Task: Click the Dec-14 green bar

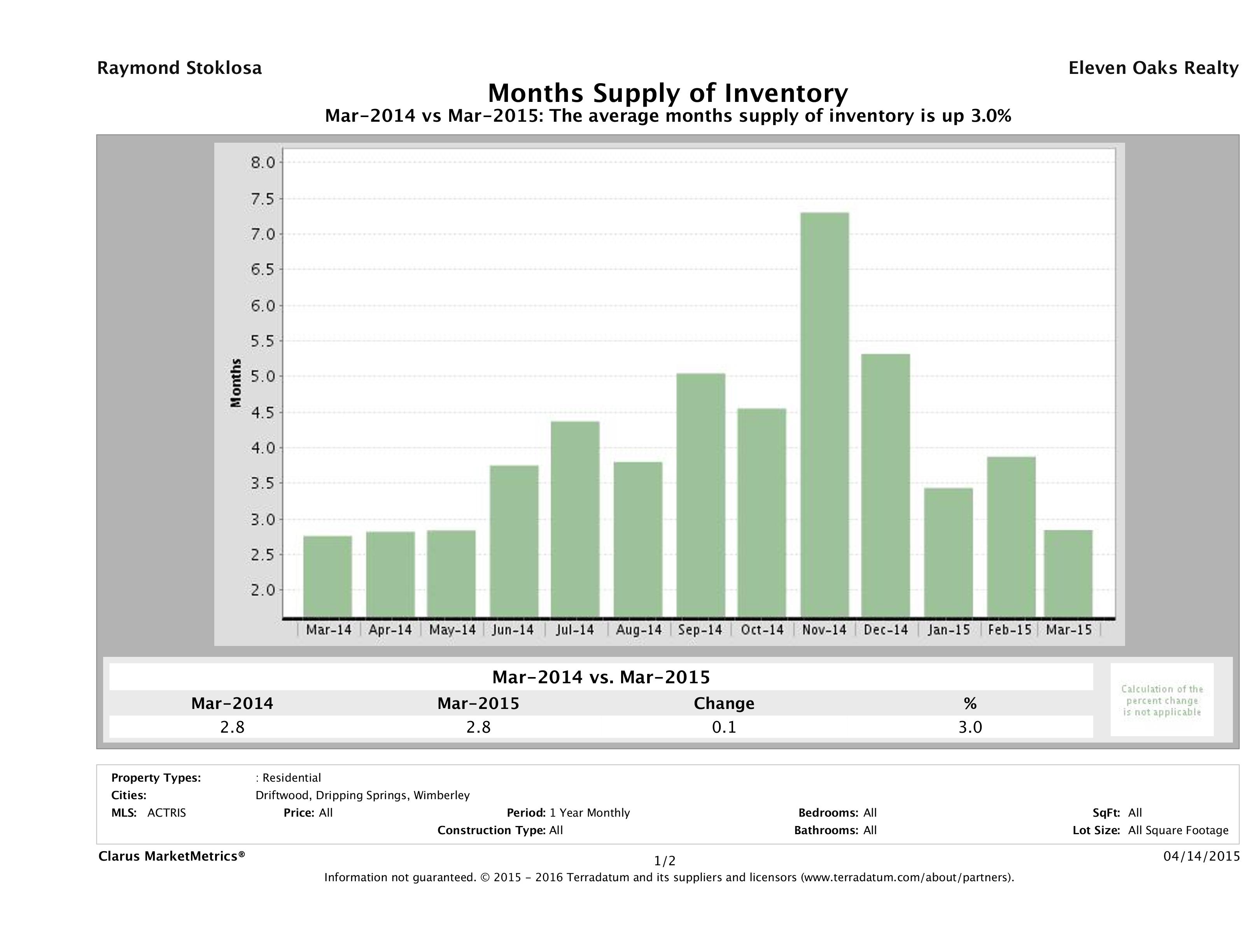Action: [x=885, y=485]
